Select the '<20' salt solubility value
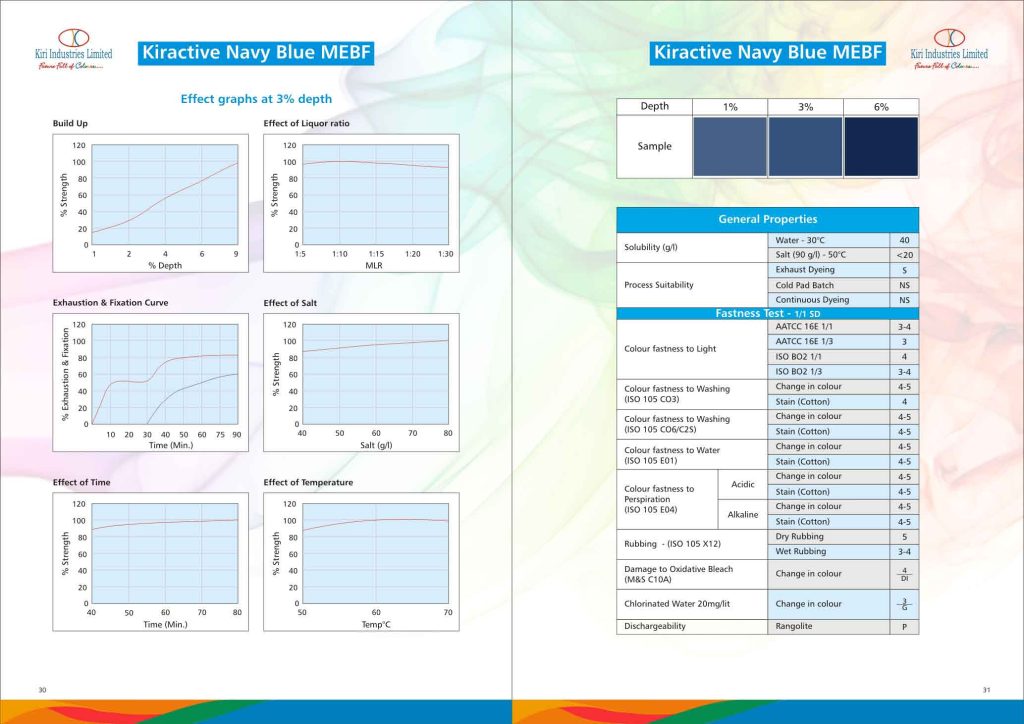 click(904, 255)
